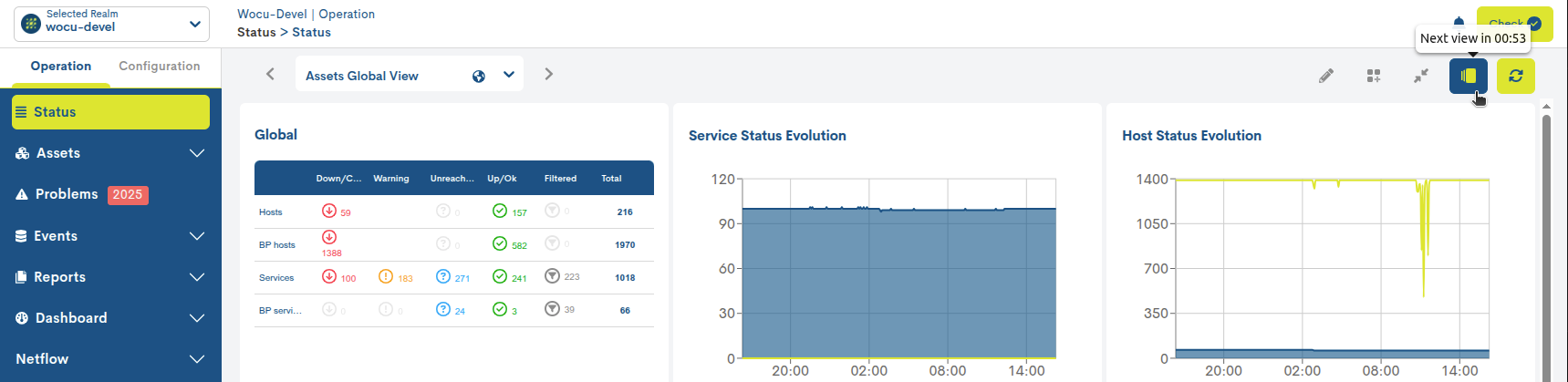Go to next view with right chevron
This screenshot has width=1568, height=382.
point(548,74)
